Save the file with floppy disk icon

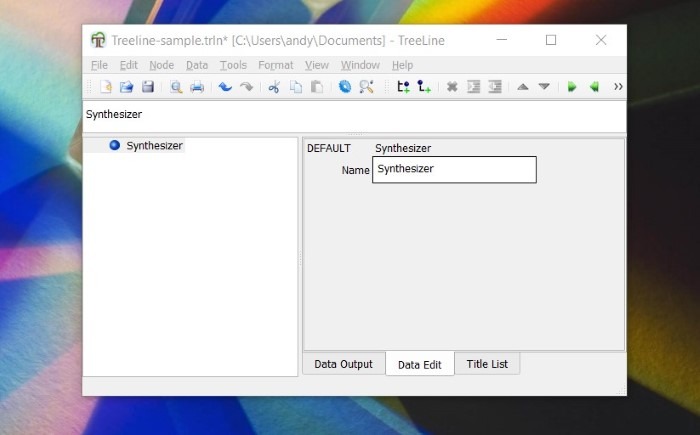(x=148, y=87)
